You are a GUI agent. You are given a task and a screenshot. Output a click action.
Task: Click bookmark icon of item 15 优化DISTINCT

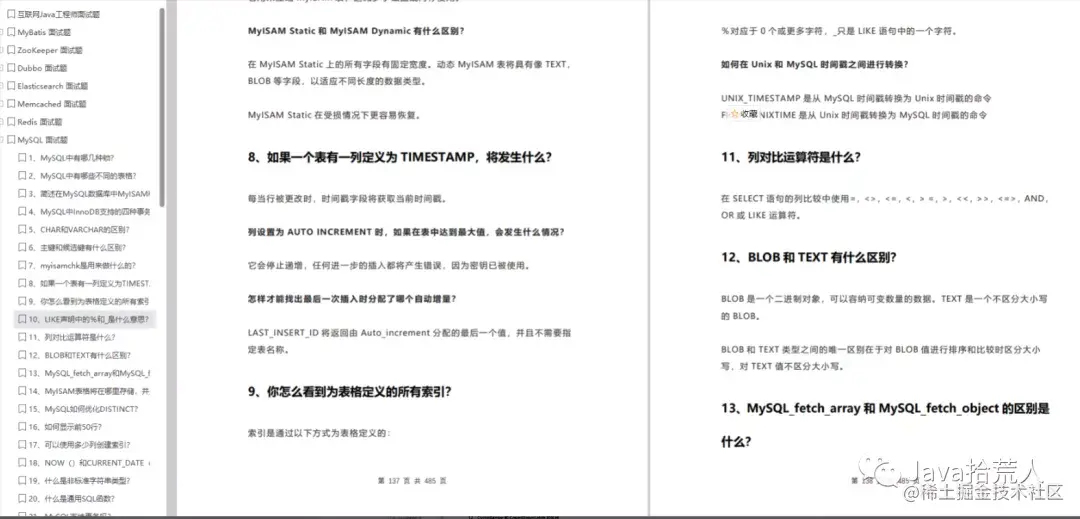coord(22,409)
